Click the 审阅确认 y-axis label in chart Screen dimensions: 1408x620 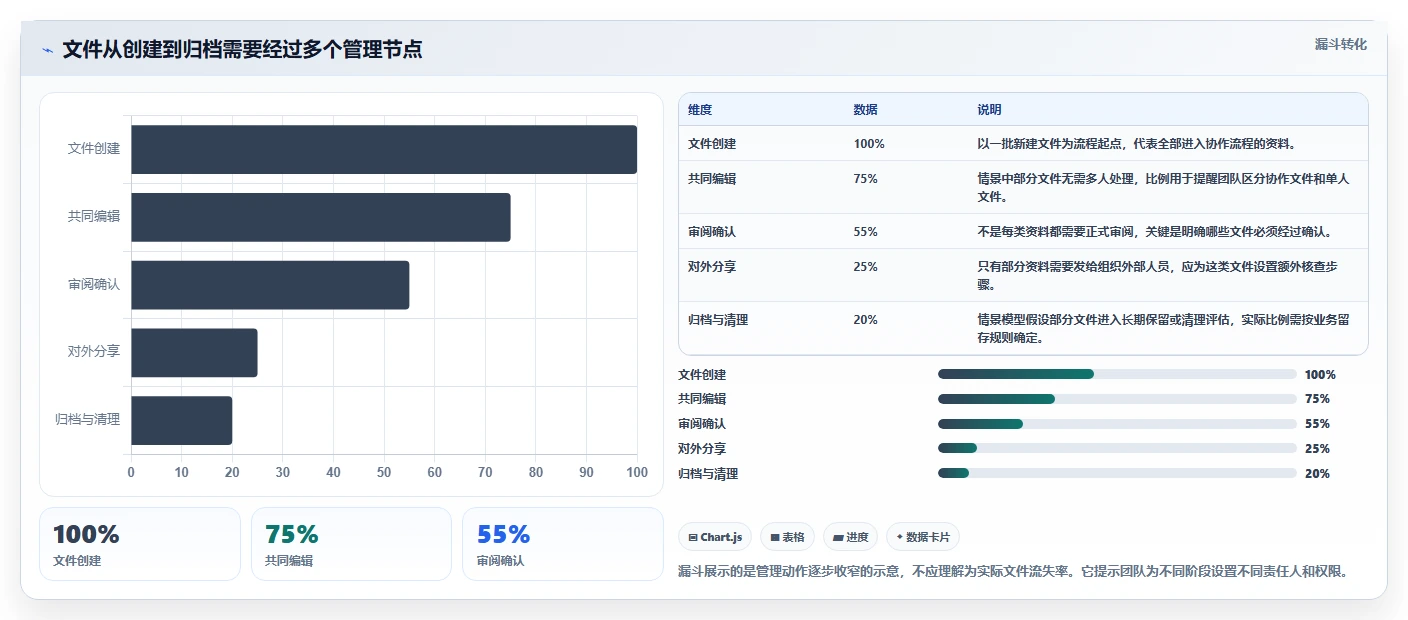click(x=94, y=285)
